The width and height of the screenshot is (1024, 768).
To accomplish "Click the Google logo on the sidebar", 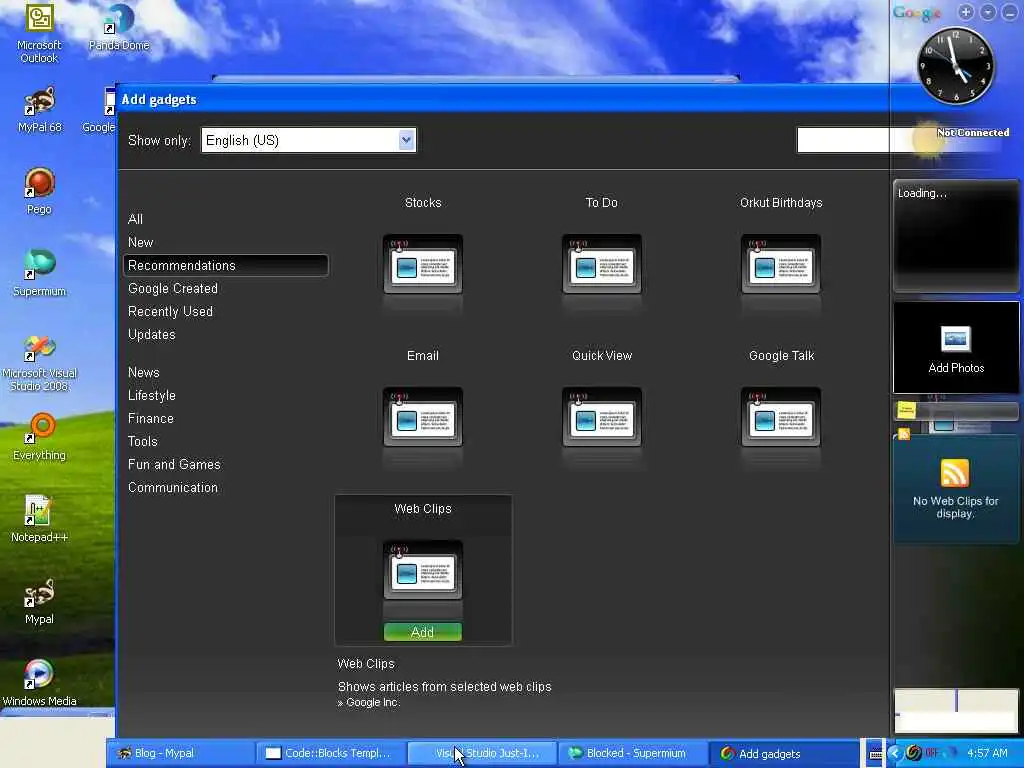I will pos(916,12).
